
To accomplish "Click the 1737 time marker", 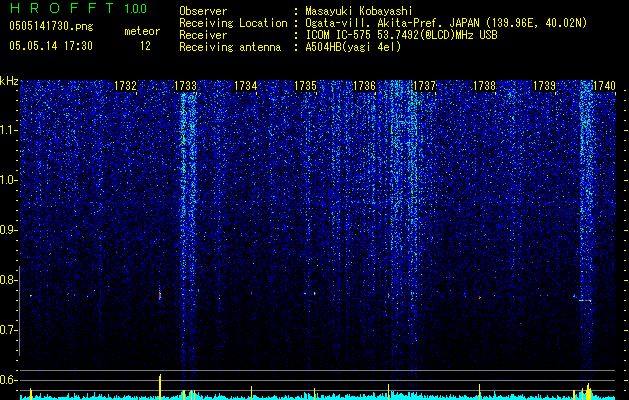I will (x=424, y=86).
